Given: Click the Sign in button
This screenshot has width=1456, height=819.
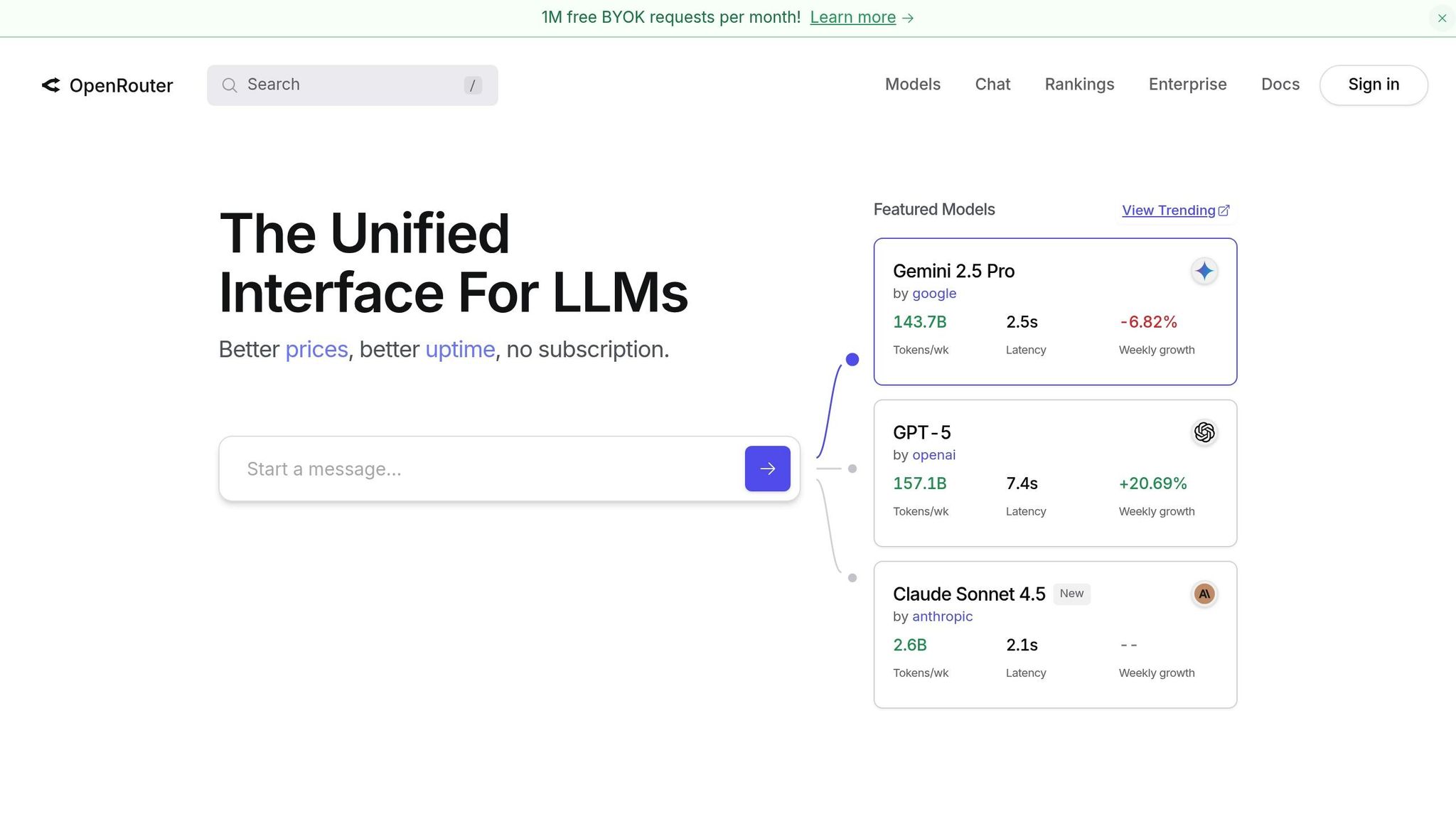Looking at the screenshot, I should pyautogui.click(x=1373, y=85).
